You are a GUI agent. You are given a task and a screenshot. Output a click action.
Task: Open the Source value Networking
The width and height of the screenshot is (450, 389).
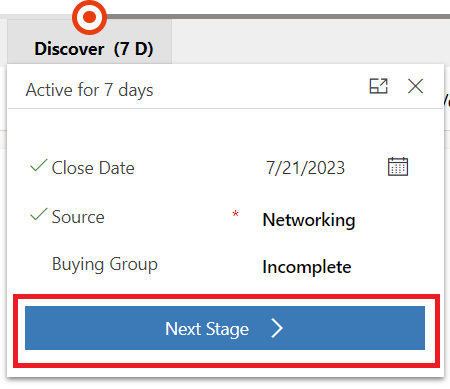(309, 220)
